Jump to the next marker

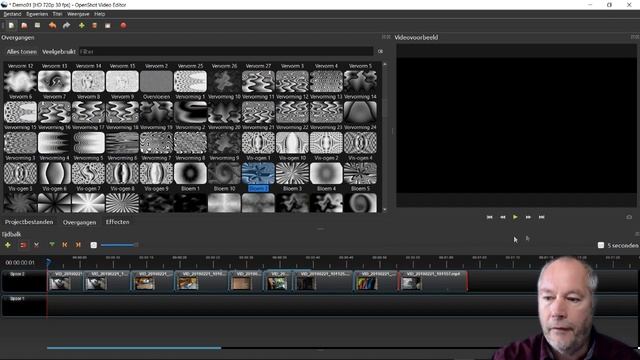coord(78,245)
